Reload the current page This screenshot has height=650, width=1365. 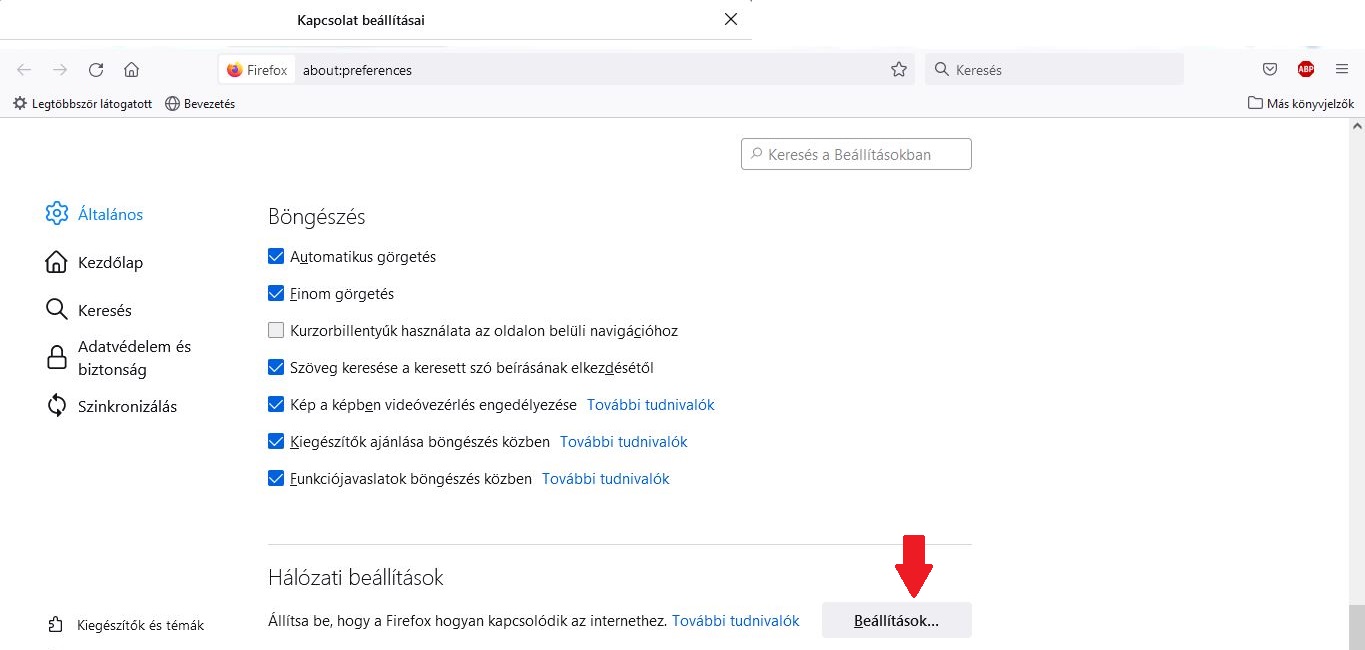pyautogui.click(x=95, y=69)
